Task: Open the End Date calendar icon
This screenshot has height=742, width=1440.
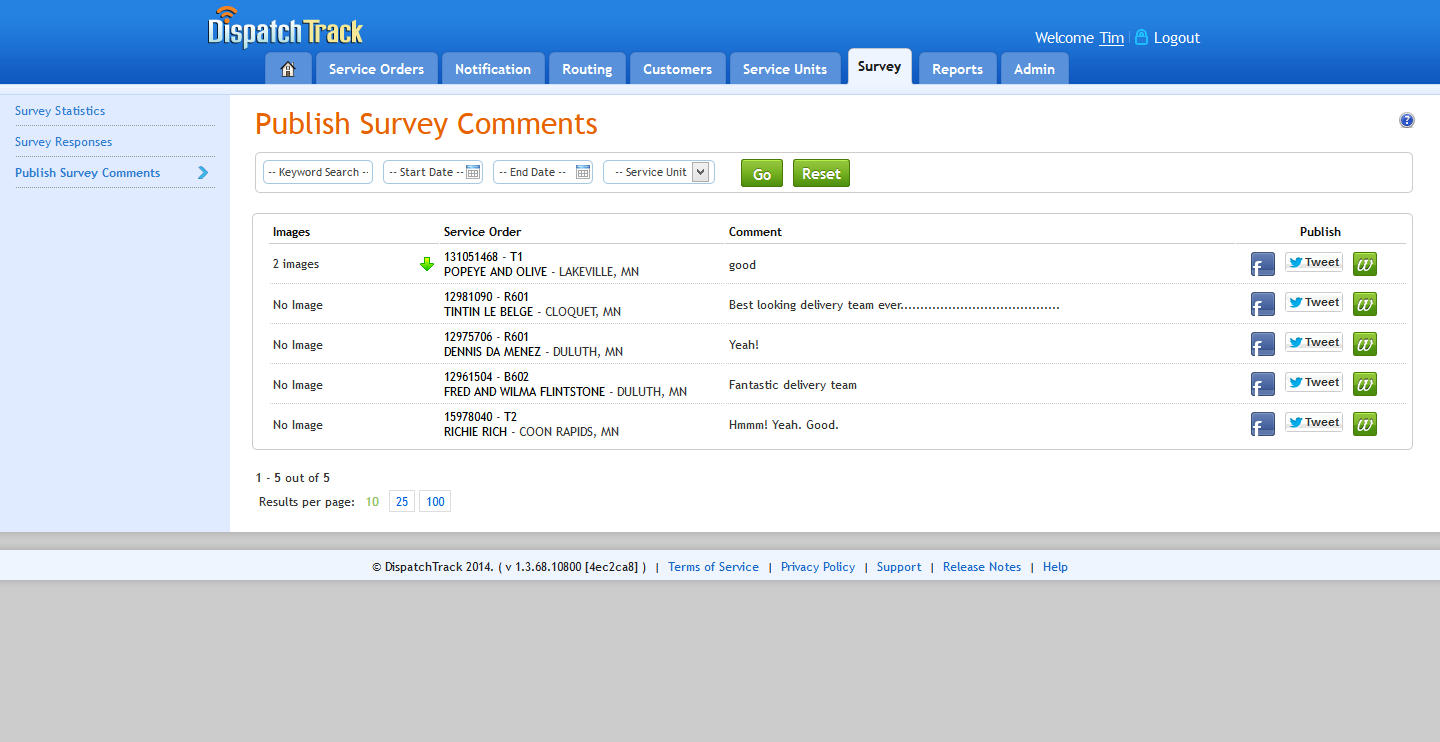Action: 583,171
